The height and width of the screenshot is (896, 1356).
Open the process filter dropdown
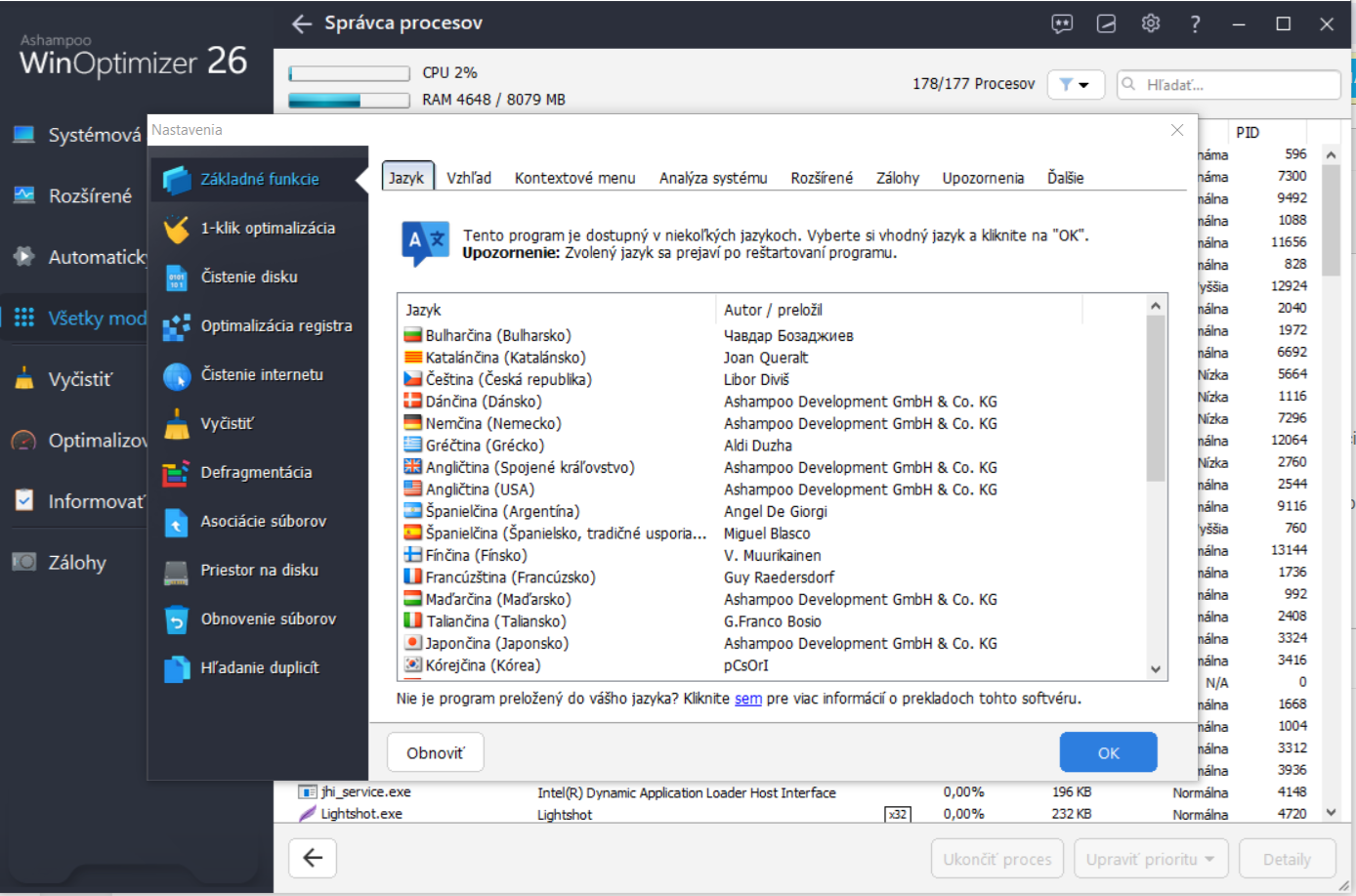pyautogui.click(x=1076, y=85)
